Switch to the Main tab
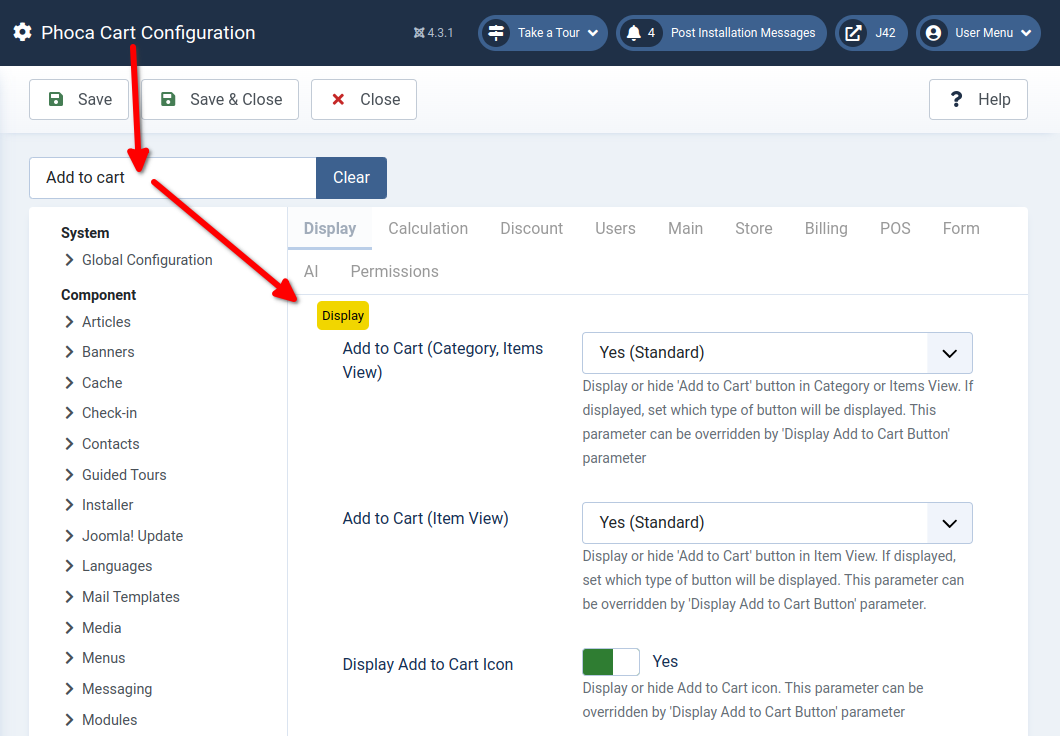 coord(685,228)
